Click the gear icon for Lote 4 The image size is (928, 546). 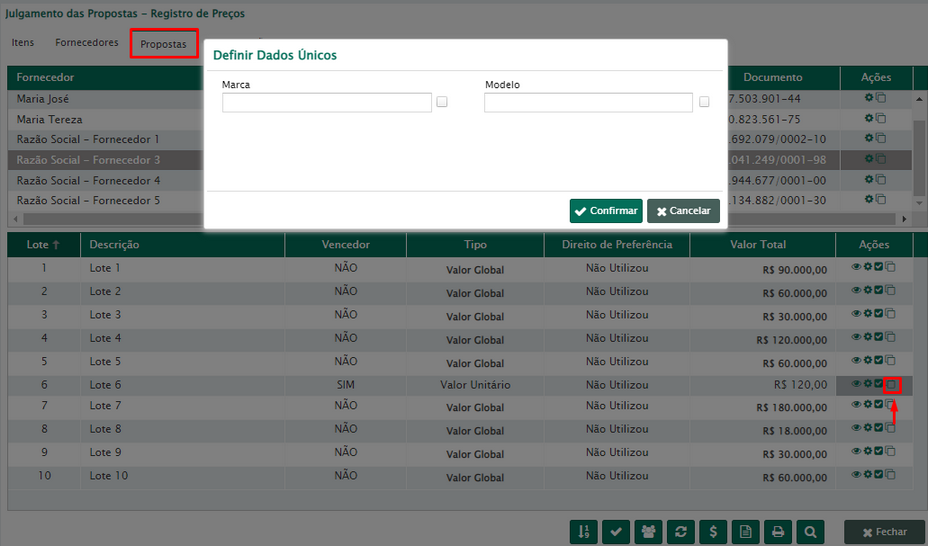(868, 337)
